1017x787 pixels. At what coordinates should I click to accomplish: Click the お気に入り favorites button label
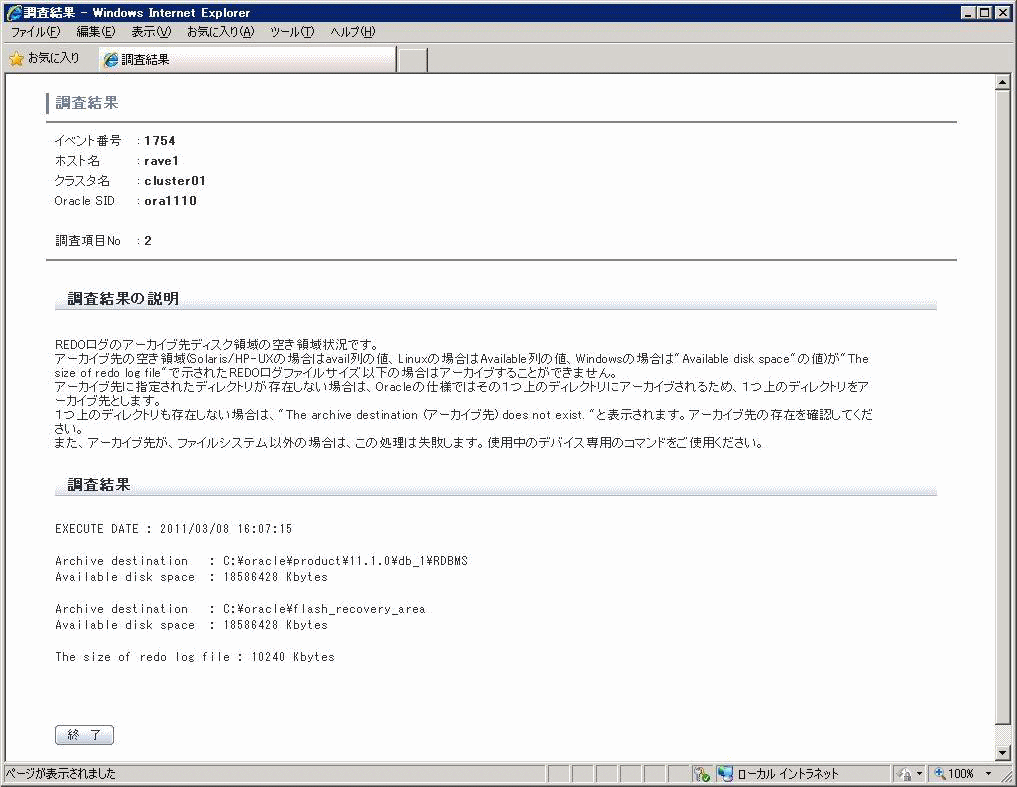(54, 58)
